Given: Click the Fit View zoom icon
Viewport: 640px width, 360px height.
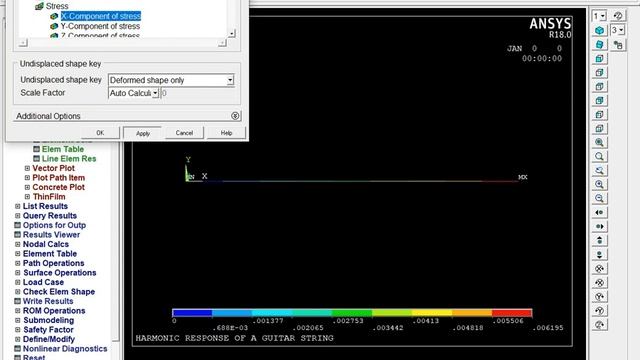Looking at the screenshot, I should coord(599,142).
